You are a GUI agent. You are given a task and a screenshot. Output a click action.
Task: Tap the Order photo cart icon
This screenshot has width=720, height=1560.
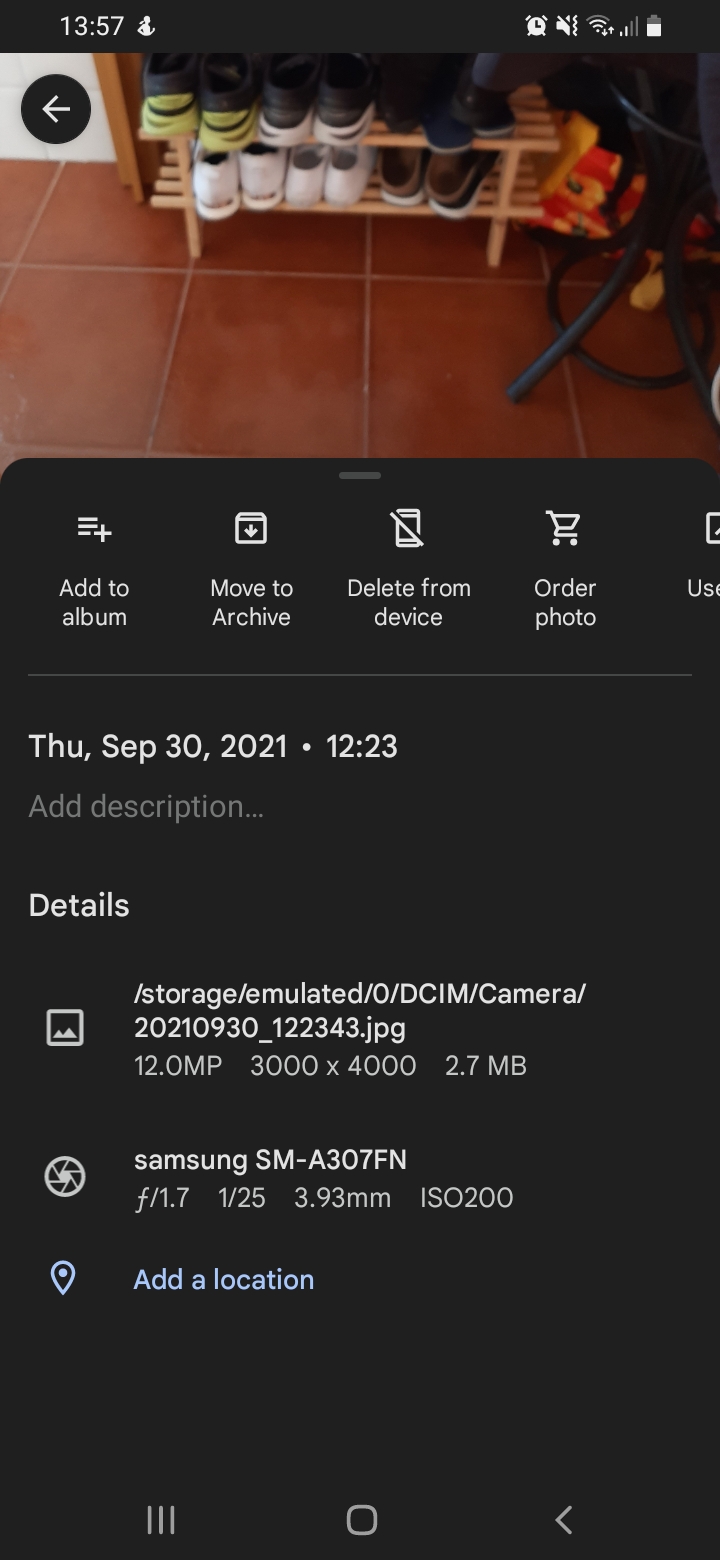565,528
